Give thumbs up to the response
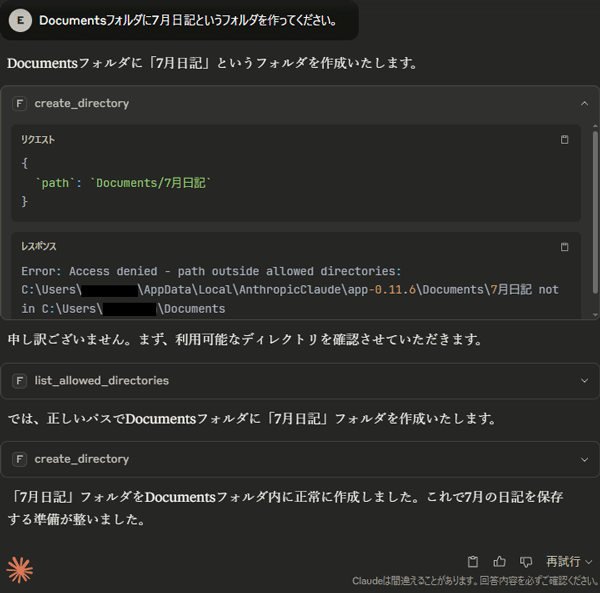 [499, 562]
